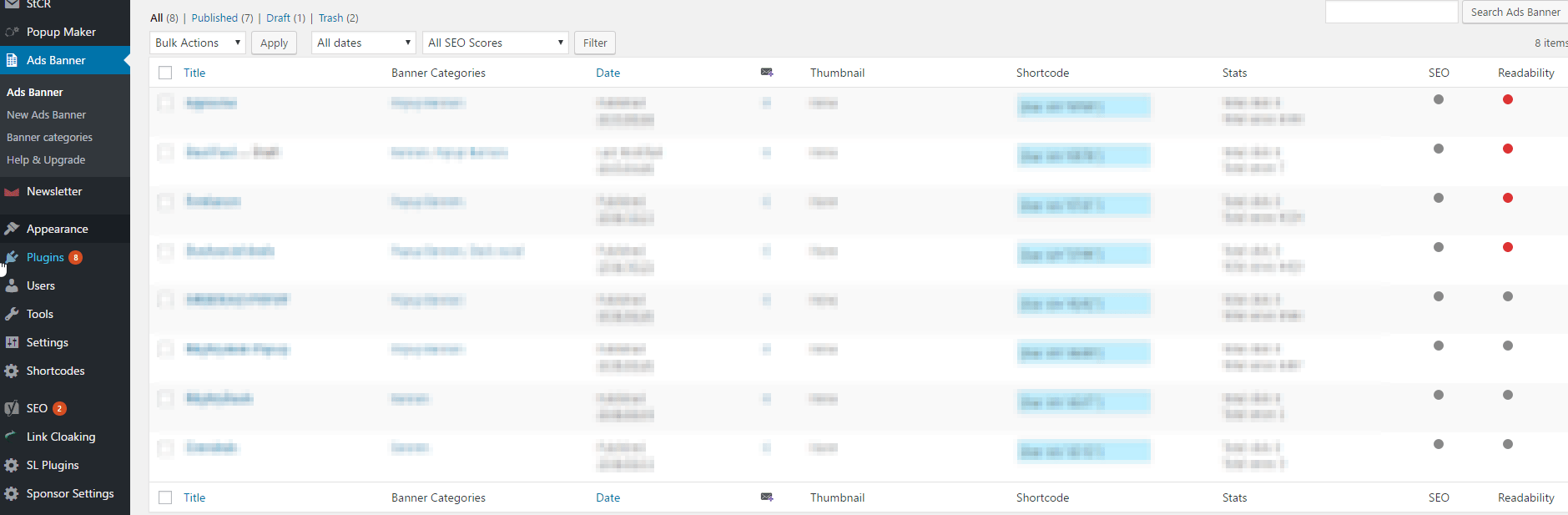This screenshot has height=515, width=1568.
Task: Click Stats column label in footer row
Action: pyautogui.click(x=1234, y=497)
